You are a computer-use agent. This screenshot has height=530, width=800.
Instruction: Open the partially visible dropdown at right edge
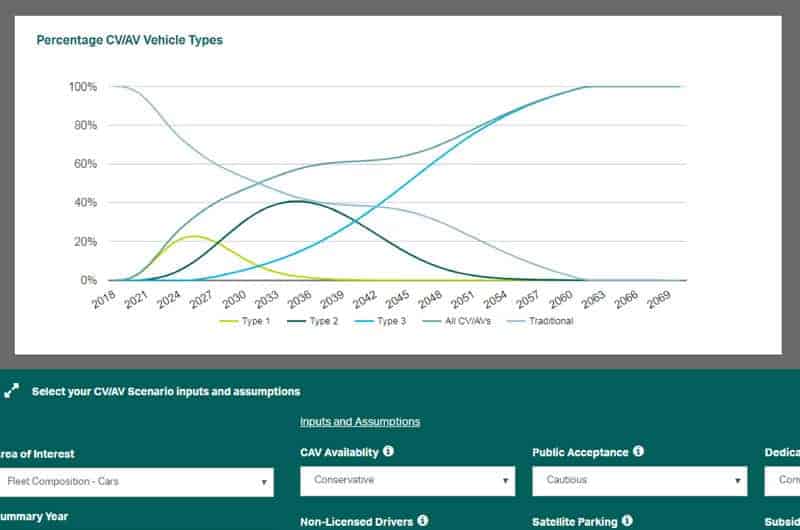tap(782, 480)
